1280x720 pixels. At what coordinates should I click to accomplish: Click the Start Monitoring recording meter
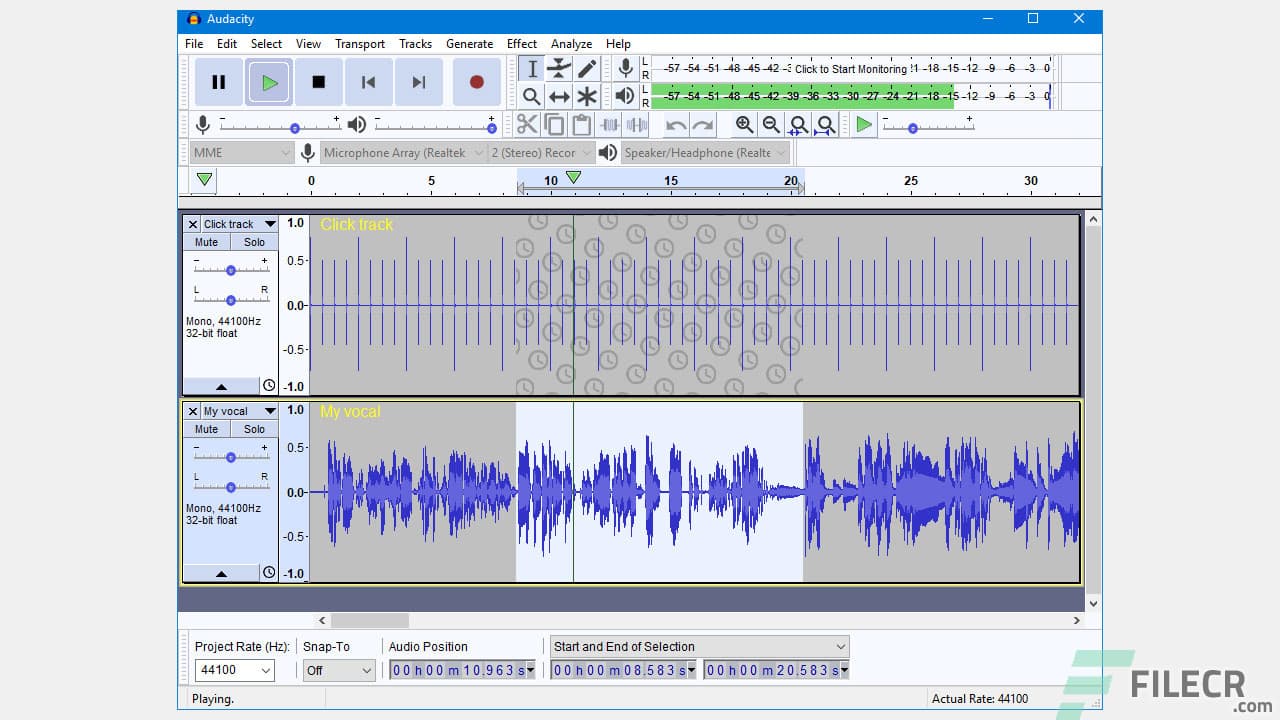(850, 68)
